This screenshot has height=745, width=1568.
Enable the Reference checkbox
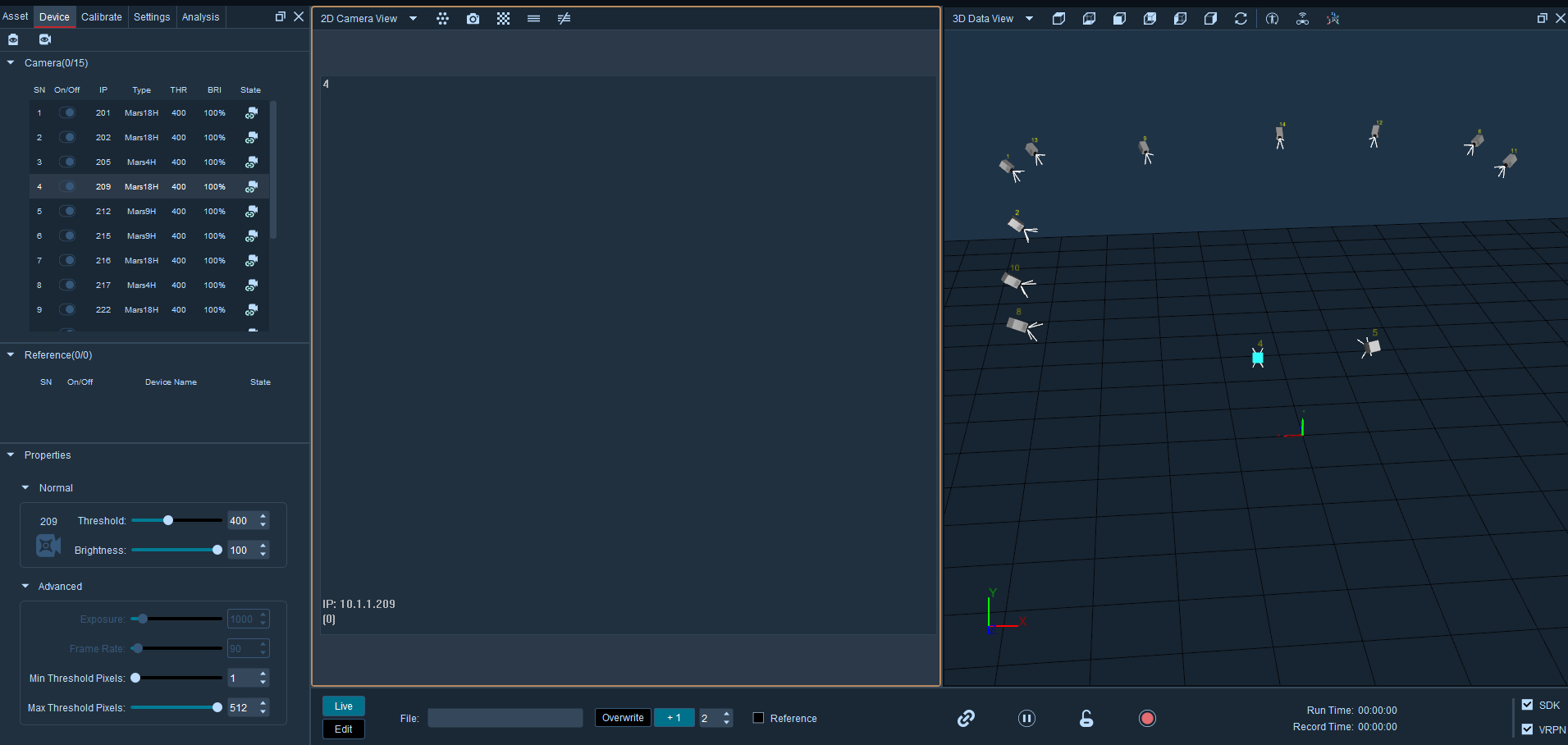758,718
